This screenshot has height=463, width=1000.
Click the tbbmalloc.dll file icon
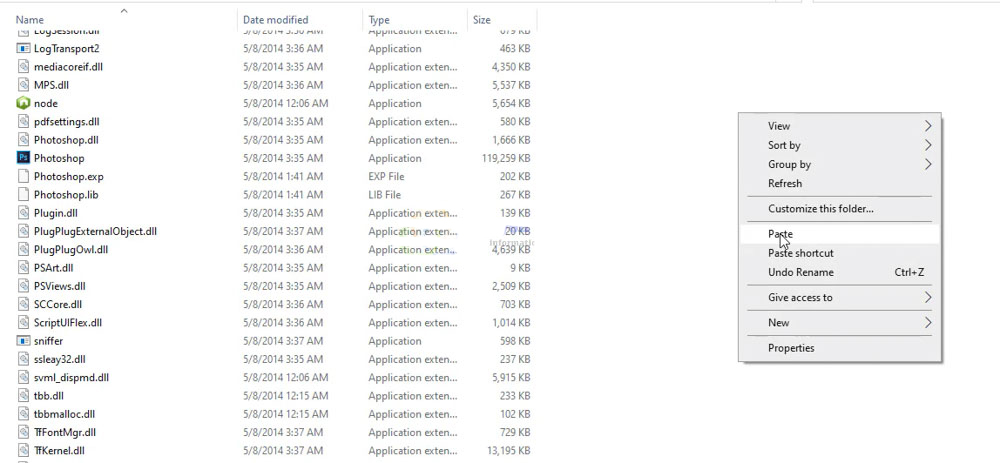point(23,414)
